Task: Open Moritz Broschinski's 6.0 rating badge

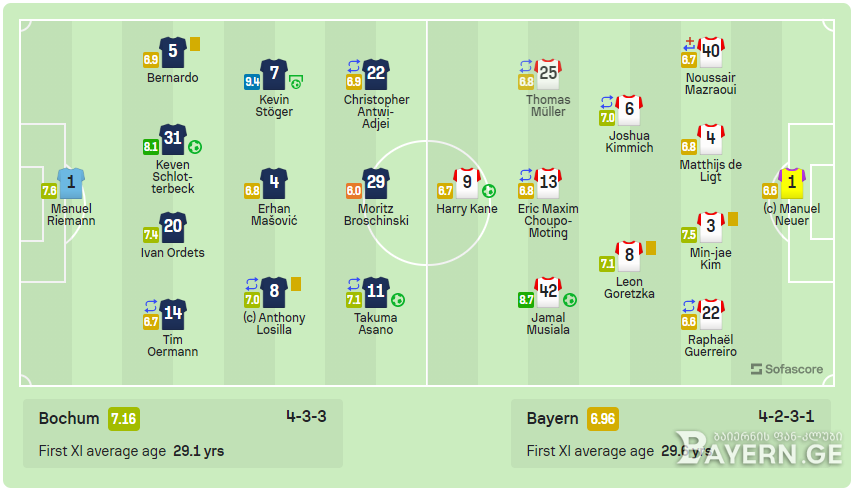Action: [x=354, y=191]
